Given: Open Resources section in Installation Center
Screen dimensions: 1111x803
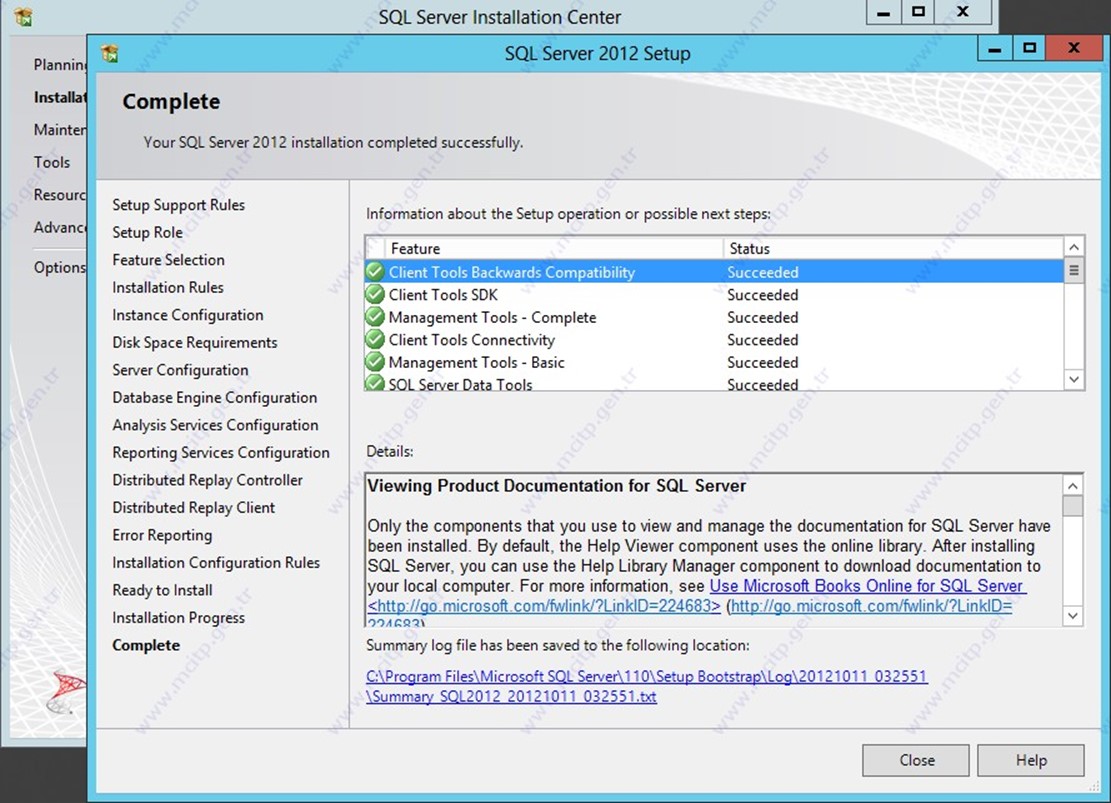Looking at the screenshot, I should (x=60, y=195).
